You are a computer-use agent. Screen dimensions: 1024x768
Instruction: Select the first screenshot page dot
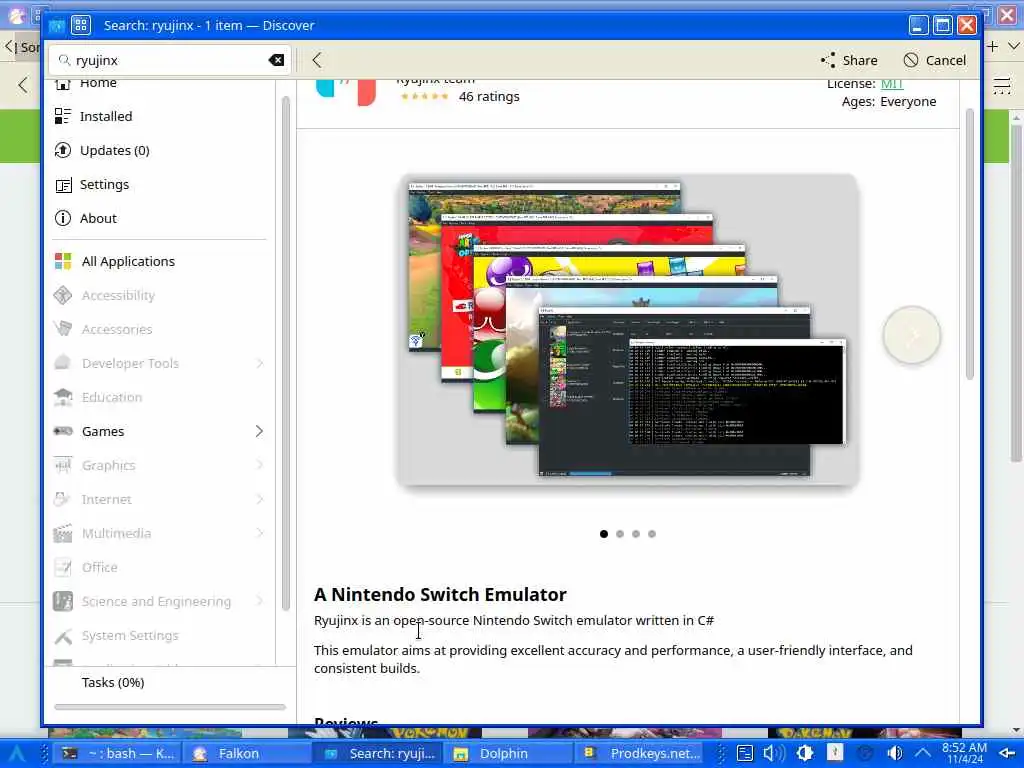603,534
